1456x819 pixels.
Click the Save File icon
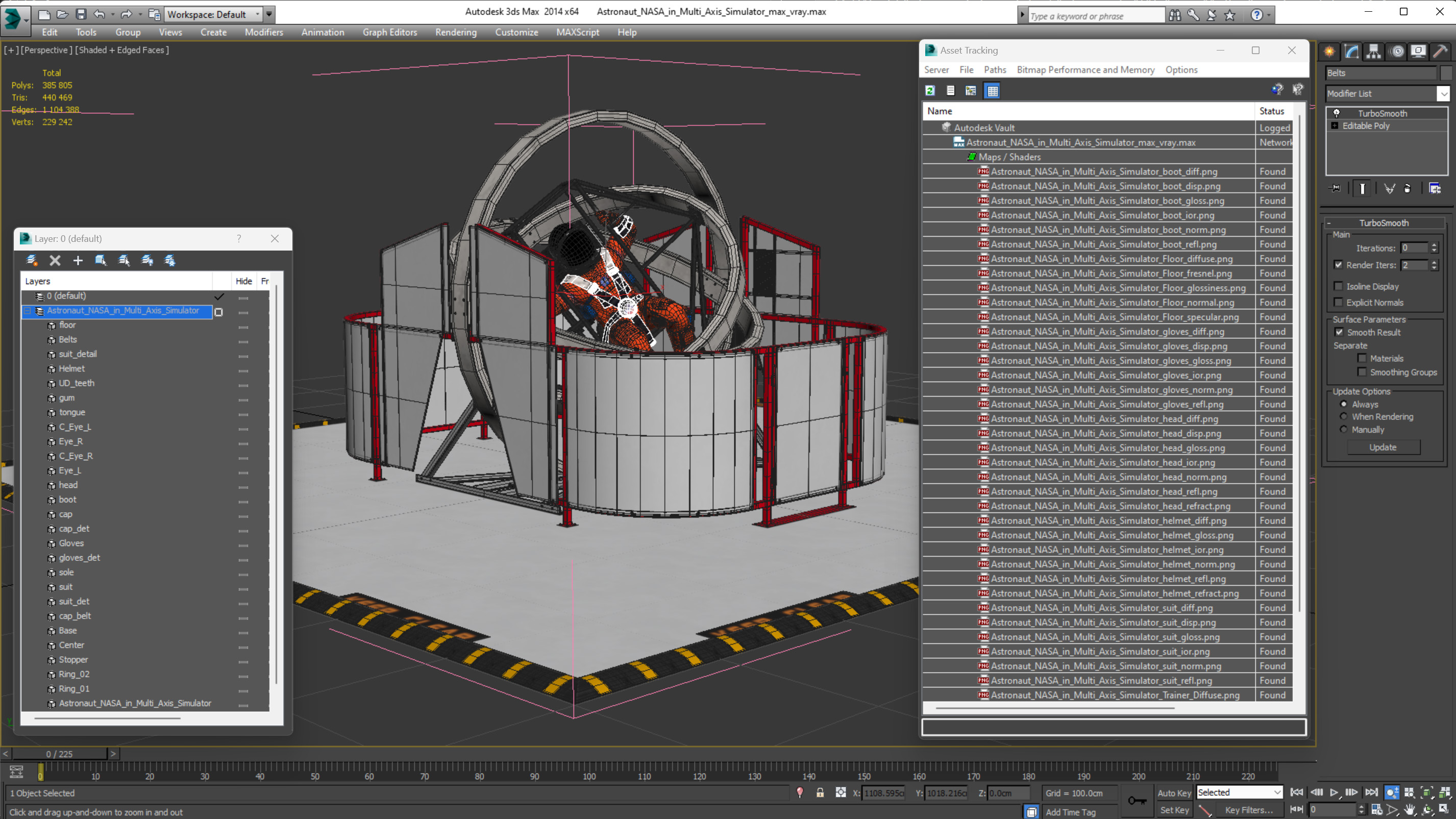click(81, 14)
